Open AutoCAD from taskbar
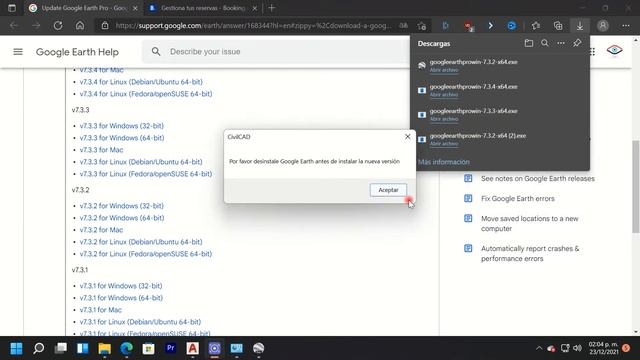640x360 pixels. pos(193,348)
